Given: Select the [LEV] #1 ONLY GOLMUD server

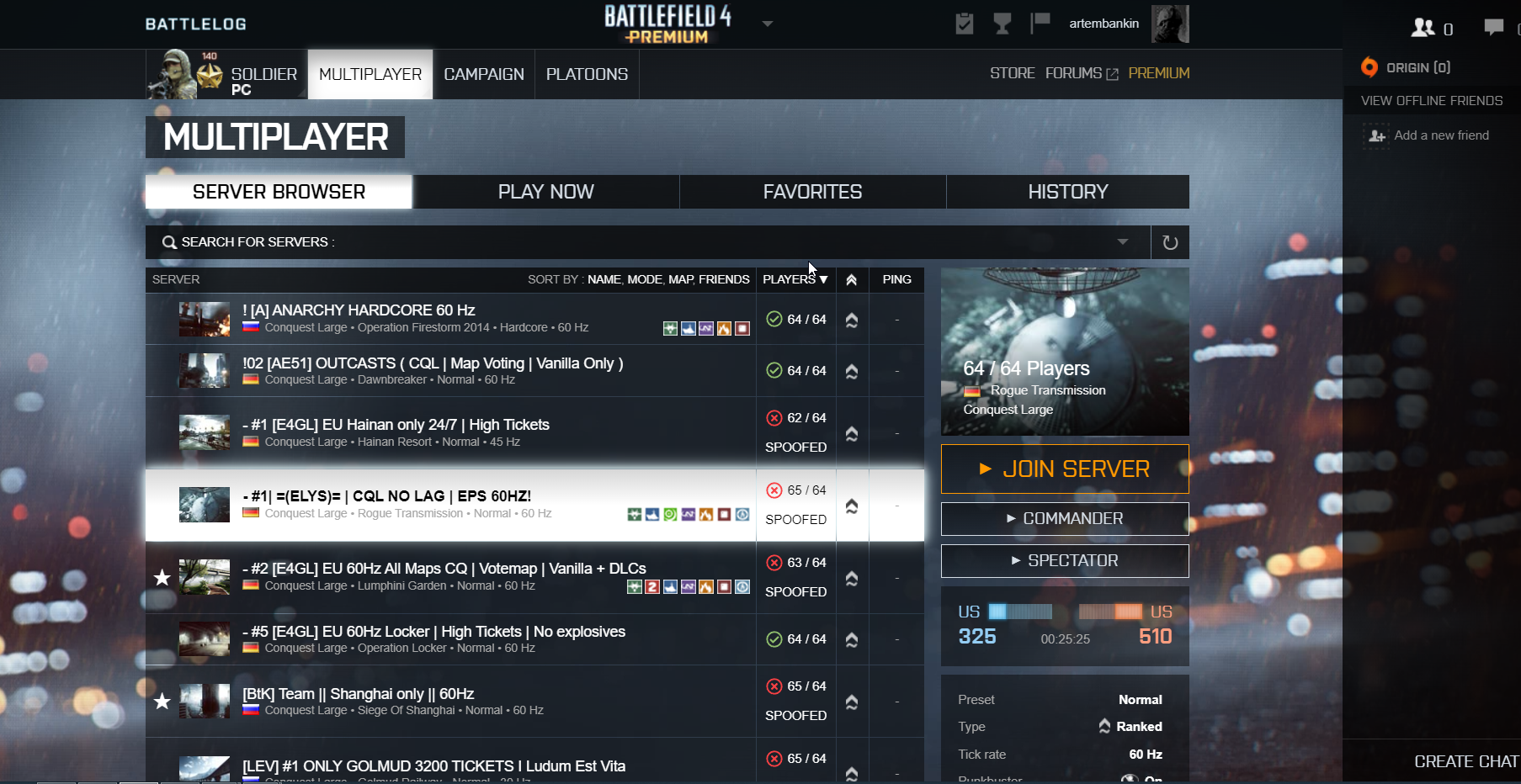Looking at the screenshot, I should [534, 761].
